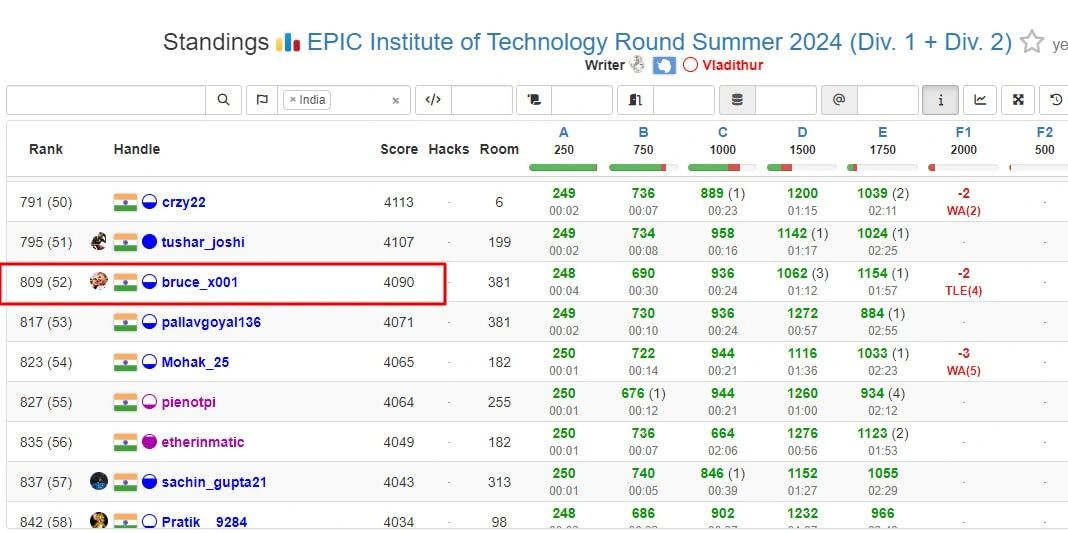Click the blue Antarctica flag icon of writer
Image resolution: width=1068 pixels, height=533 pixels.
coord(663,65)
